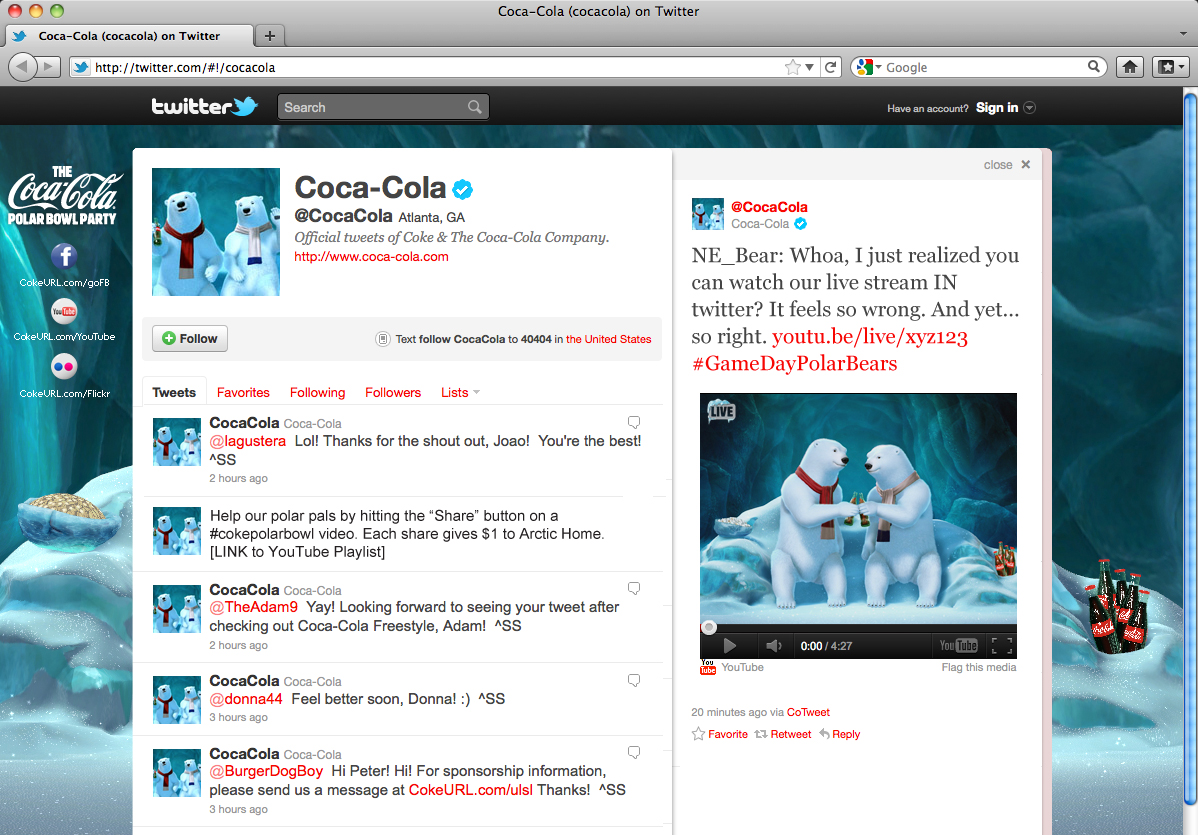Click the phone icon beside Text follow
1198x835 pixels.
[x=383, y=339]
